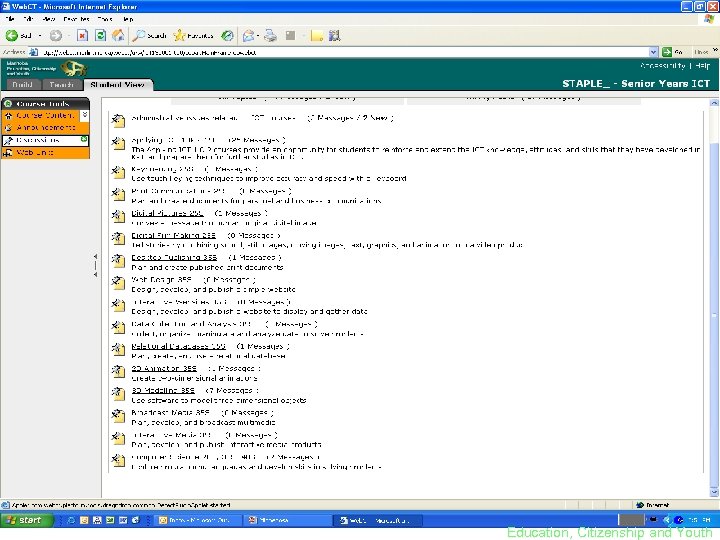The width and height of the screenshot is (720, 540).
Task: Open the File menu
Action: click(10, 19)
